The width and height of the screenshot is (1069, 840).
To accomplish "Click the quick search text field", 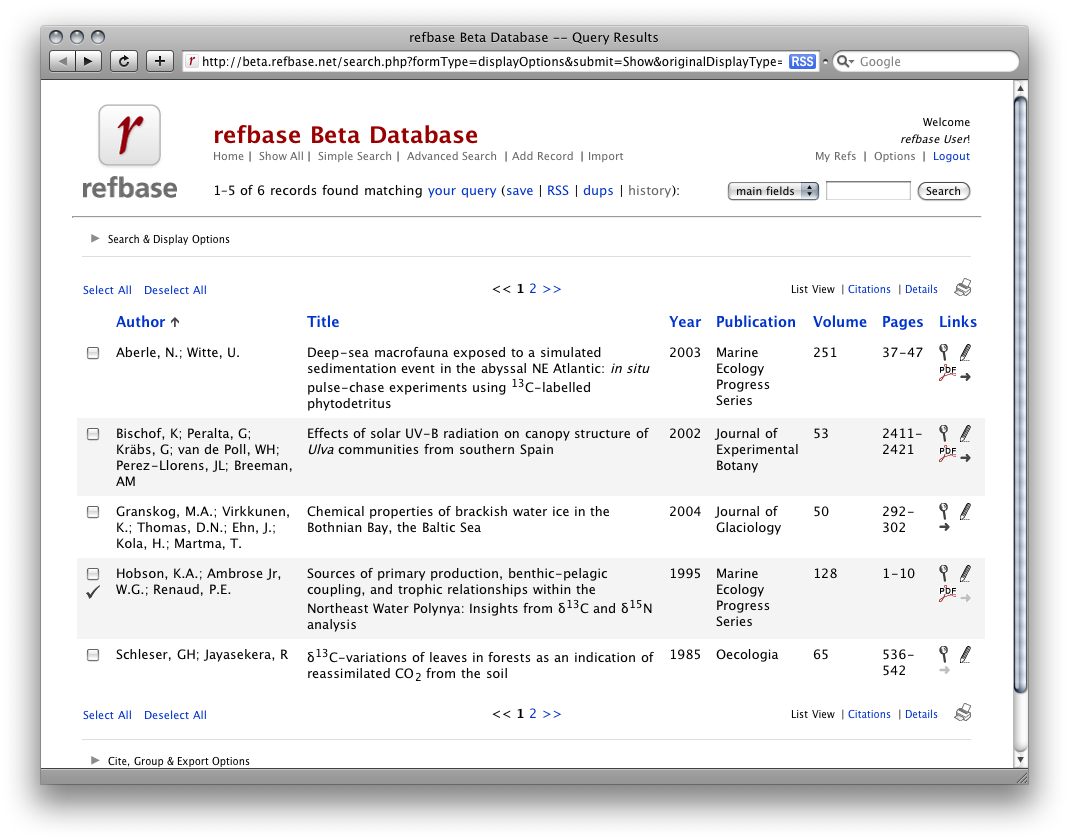I will coord(868,191).
